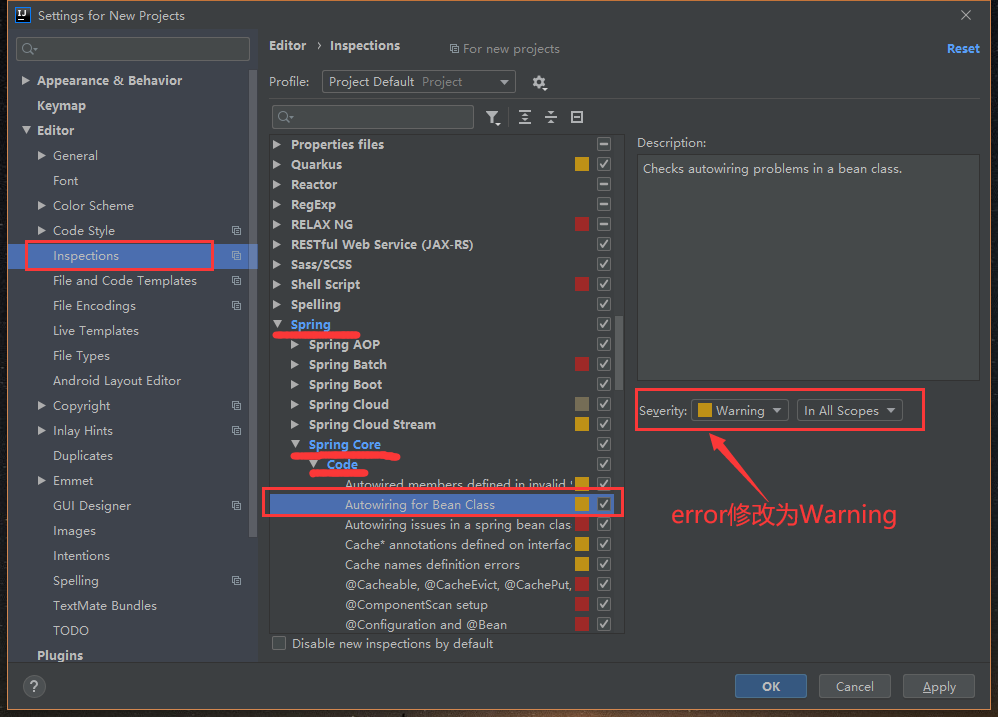Viewport: 998px width, 717px height.
Task: Click the search icon in settings search box
Action: pyautogui.click(x=29, y=49)
